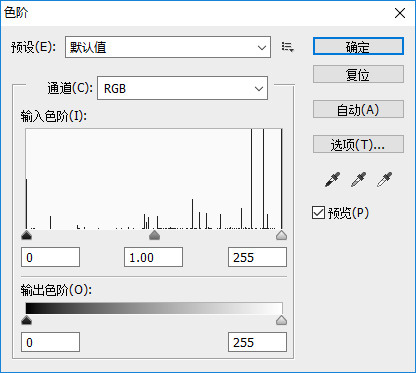Viewport: 416px width, 373px height.
Task: Click the input shadow field showing 0
Action: [x=50, y=257]
